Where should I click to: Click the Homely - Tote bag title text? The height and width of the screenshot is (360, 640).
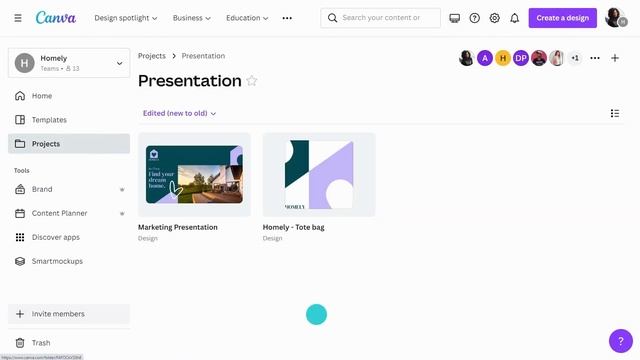click(293, 227)
